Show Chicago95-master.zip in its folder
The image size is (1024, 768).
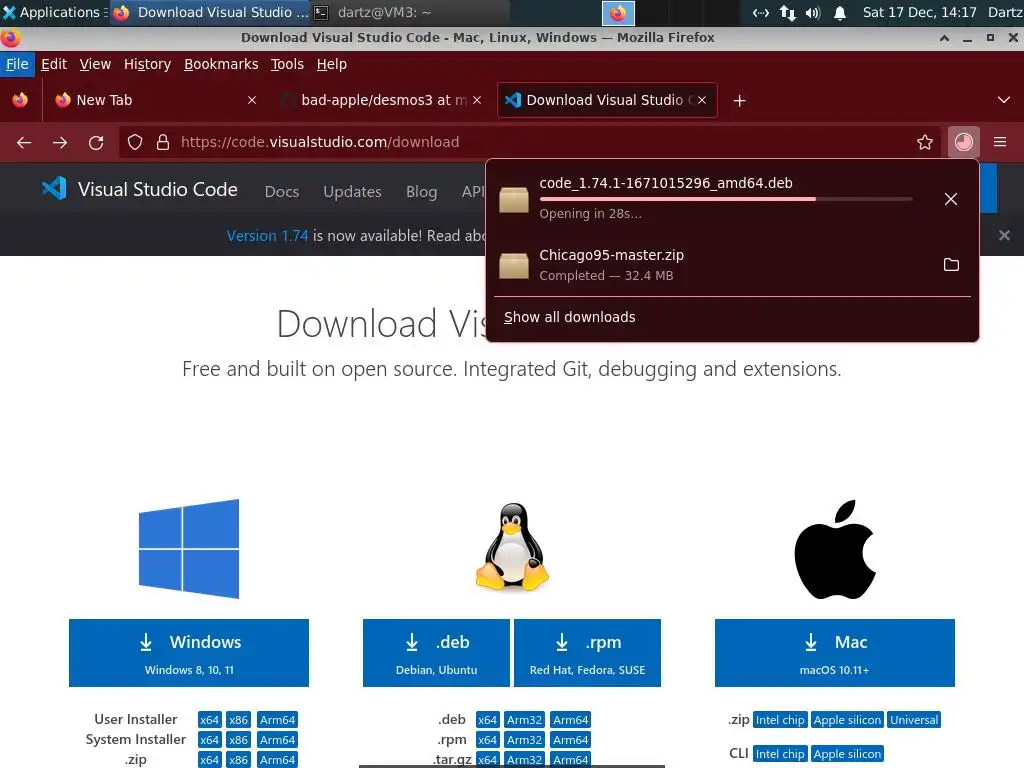pyautogui.click(x=951, y=264)
